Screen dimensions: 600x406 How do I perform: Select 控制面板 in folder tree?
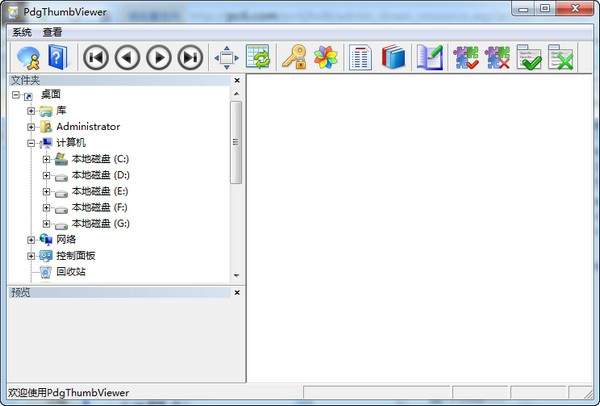click(76, 255)
